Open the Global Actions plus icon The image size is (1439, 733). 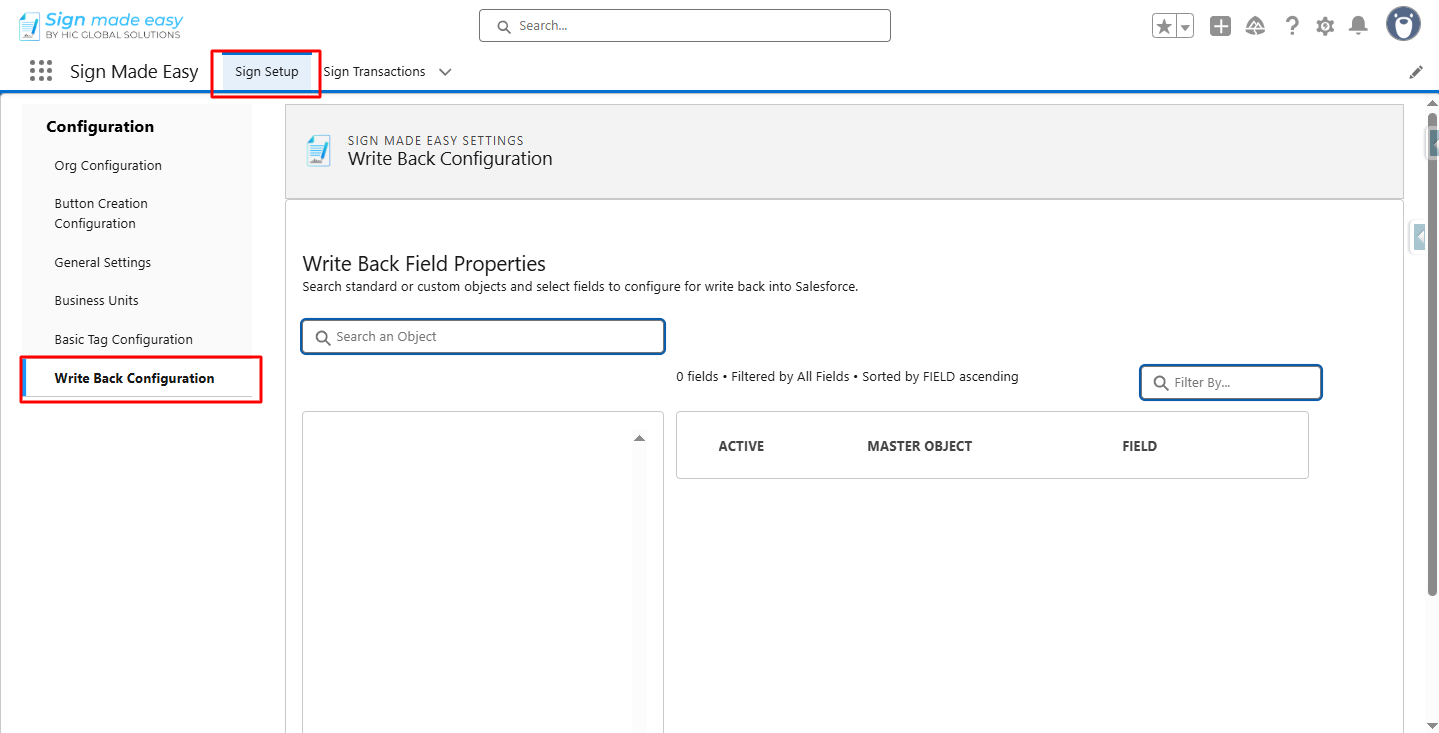point(1220,26)
